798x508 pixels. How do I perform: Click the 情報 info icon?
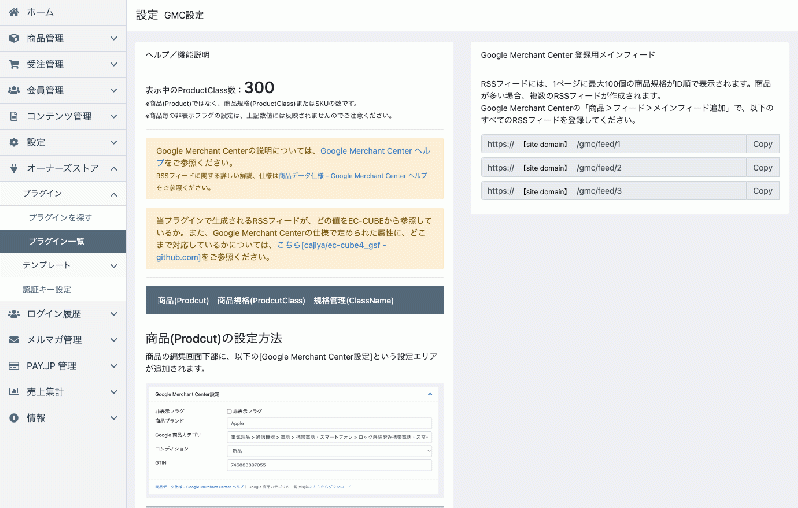14,418
